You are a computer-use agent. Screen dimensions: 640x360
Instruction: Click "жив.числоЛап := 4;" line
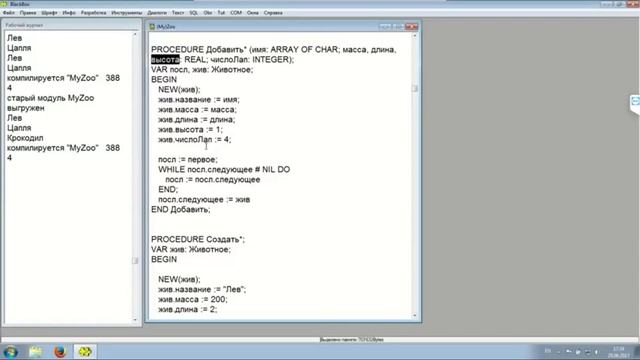(195, 140)
